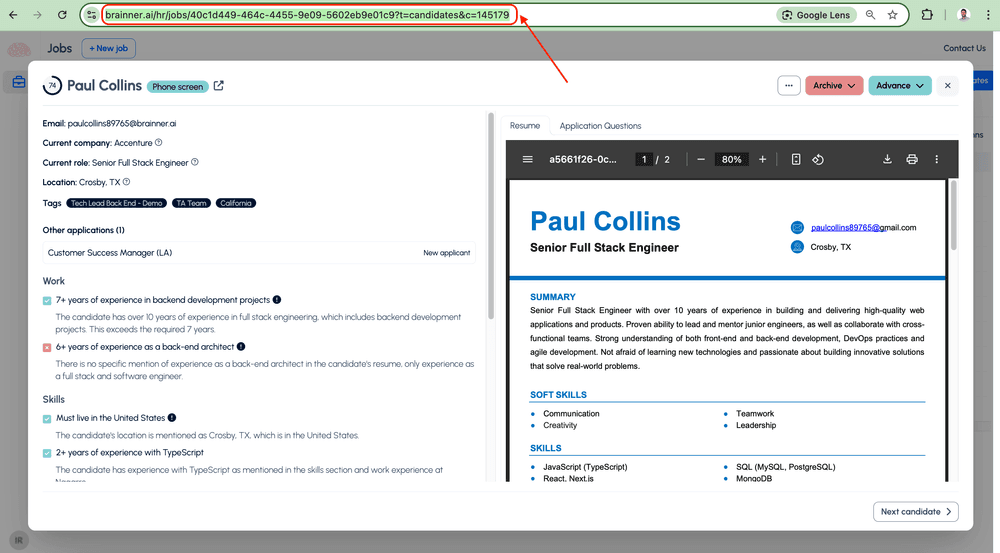Open candidate profile via external link icon

click(219, 86)
